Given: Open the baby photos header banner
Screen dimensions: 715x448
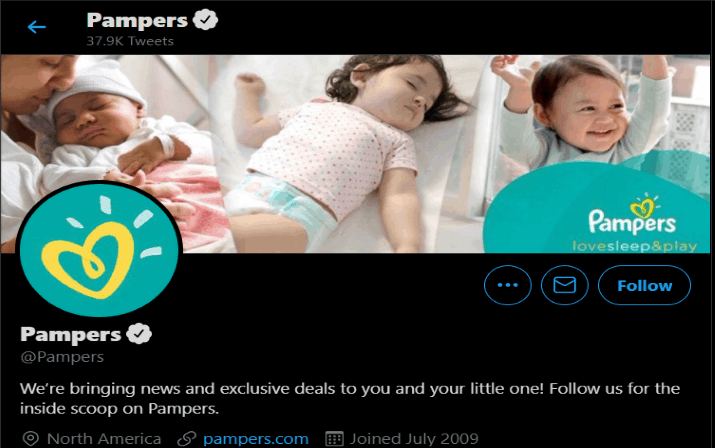Looking at the screenshot, I should (356, 154).
